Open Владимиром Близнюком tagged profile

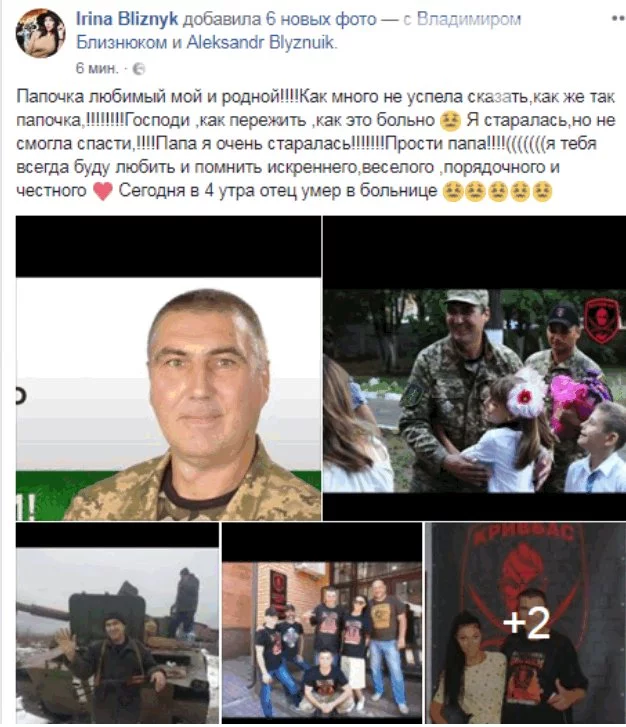pyautogui.click(x=299, y=31)
